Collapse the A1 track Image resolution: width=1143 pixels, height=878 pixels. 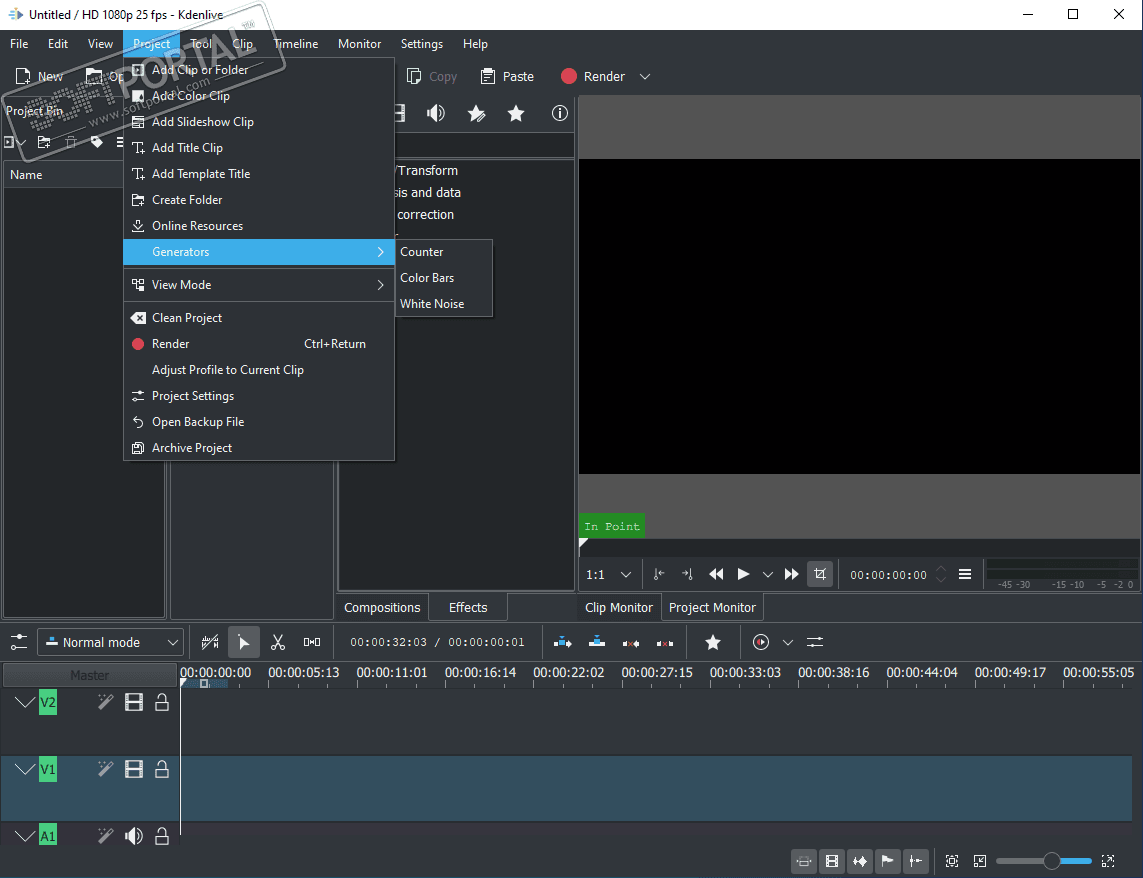(x=25, y=836)
